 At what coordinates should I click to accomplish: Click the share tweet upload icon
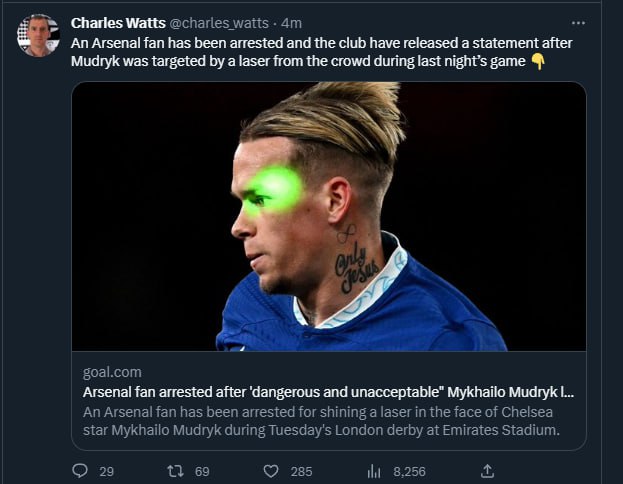488,470
